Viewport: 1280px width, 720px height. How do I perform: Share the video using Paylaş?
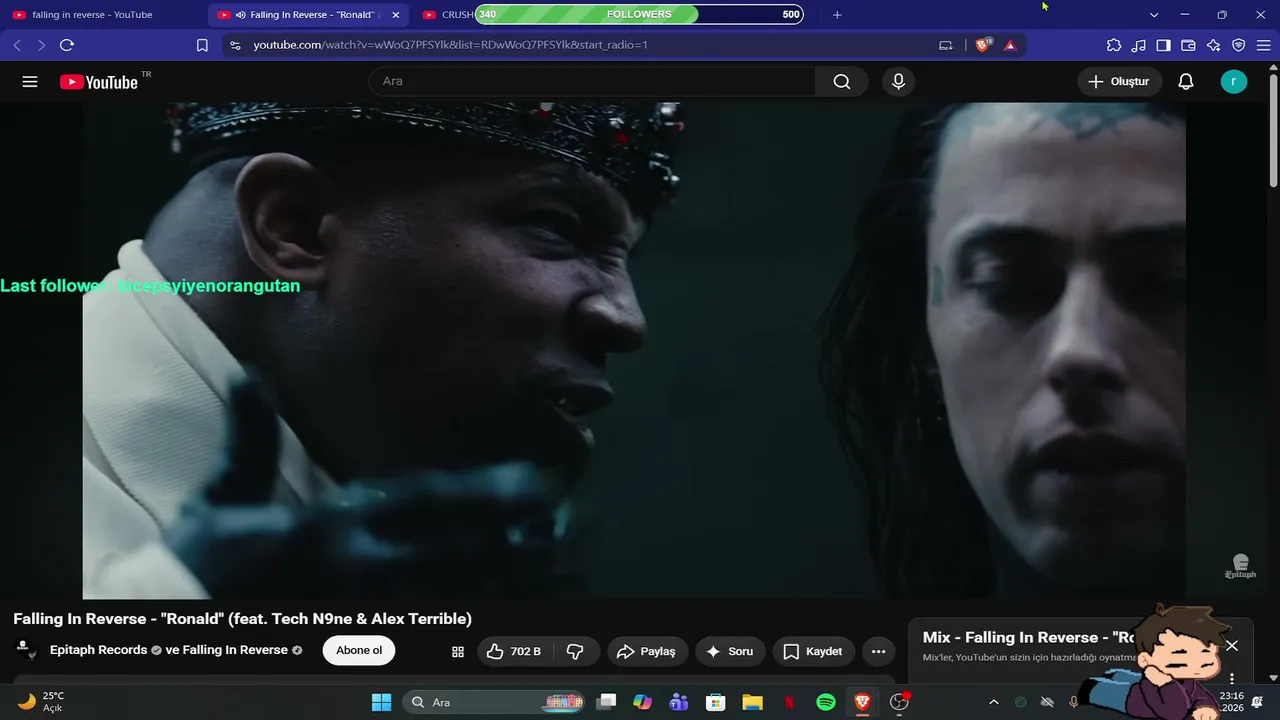pyautogui.click(x=647, y=651)
